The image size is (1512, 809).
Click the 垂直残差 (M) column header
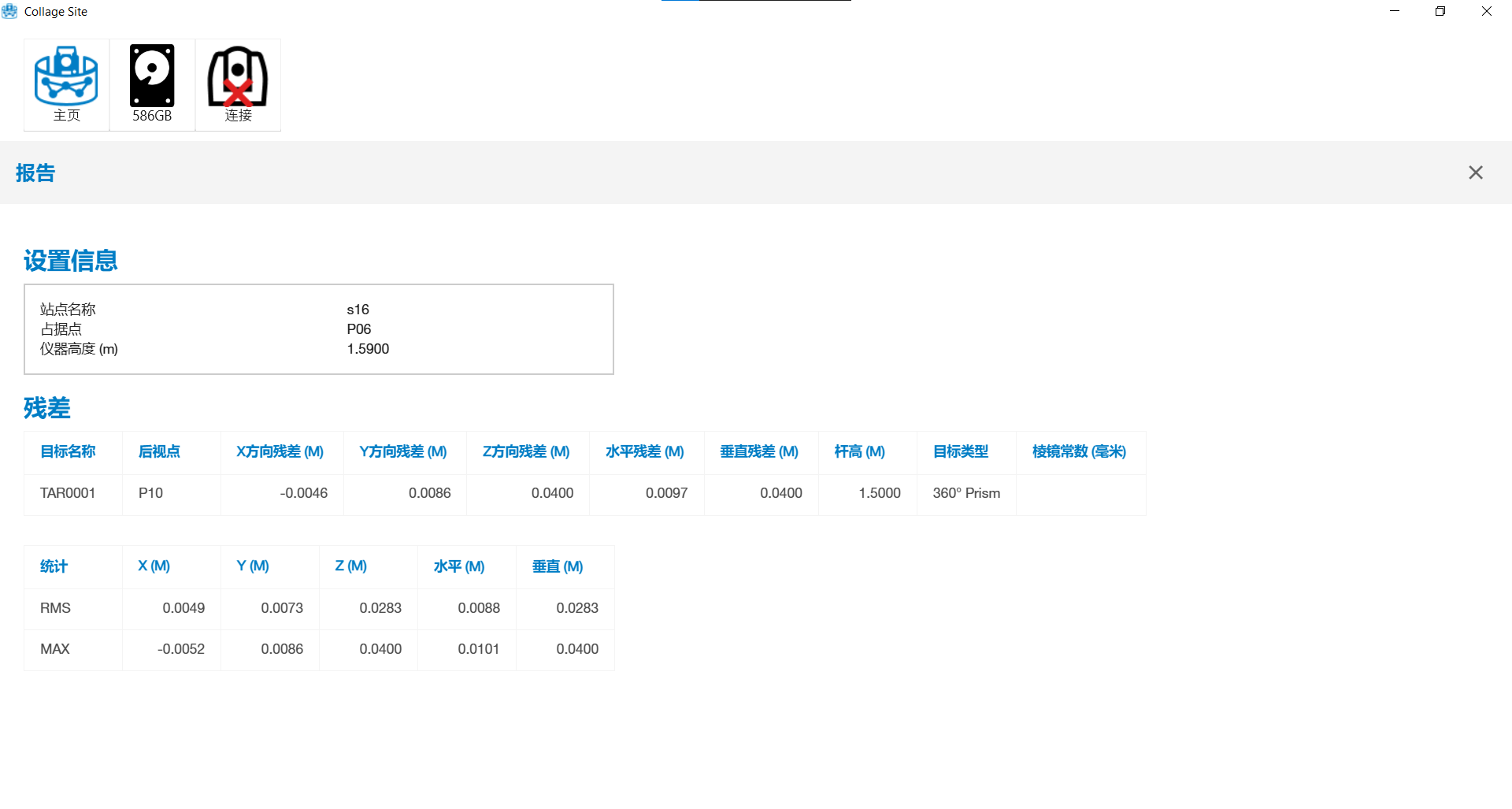tap(759, 451)
